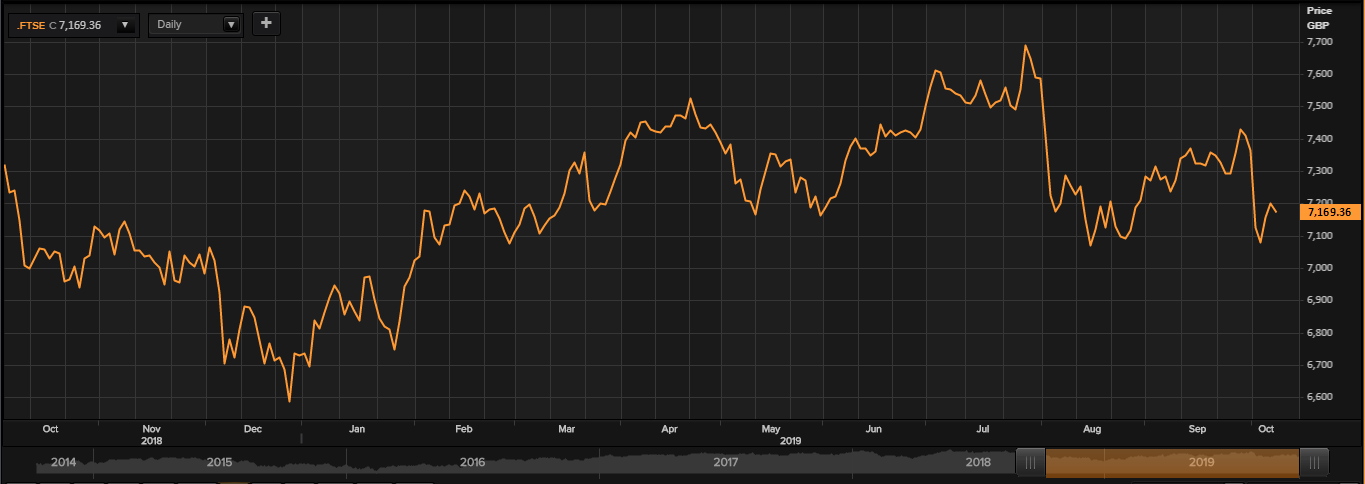This screenshot has width=1365, height=484.
Task: Click the plus button to add a series
Action: click(266, 23)
